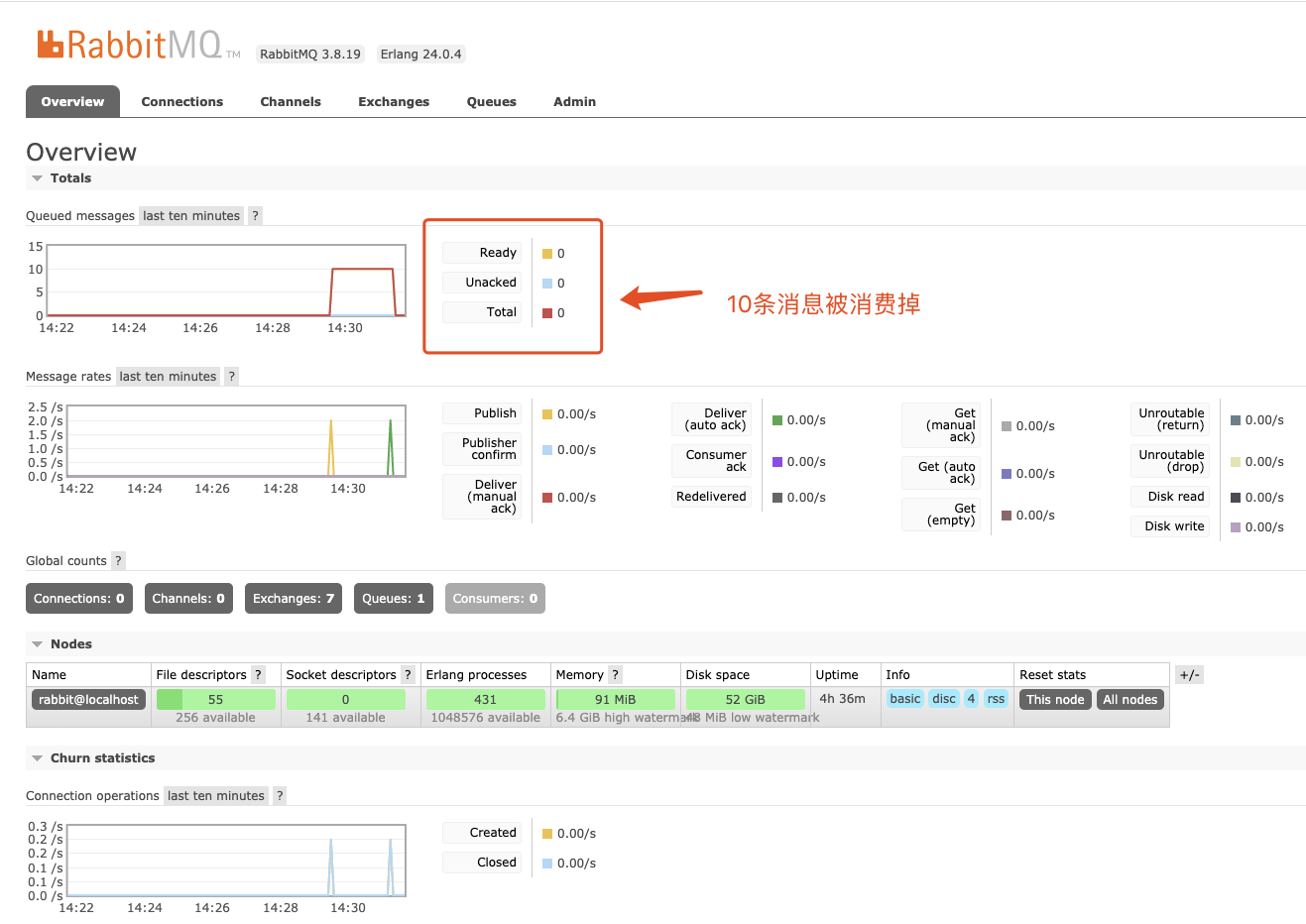The image size is (1306, 924).
Task: Reset stats for All nodes
Action: (x=1130, y=700)
